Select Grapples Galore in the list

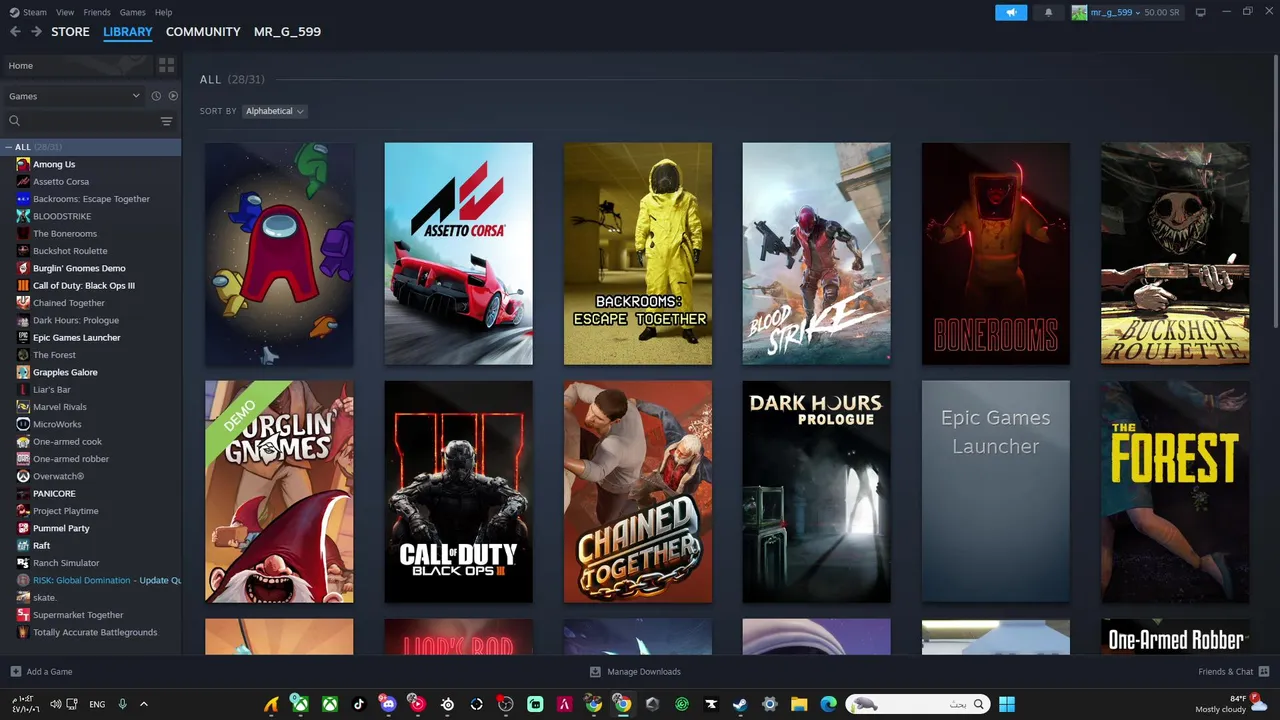pos(91,372)
